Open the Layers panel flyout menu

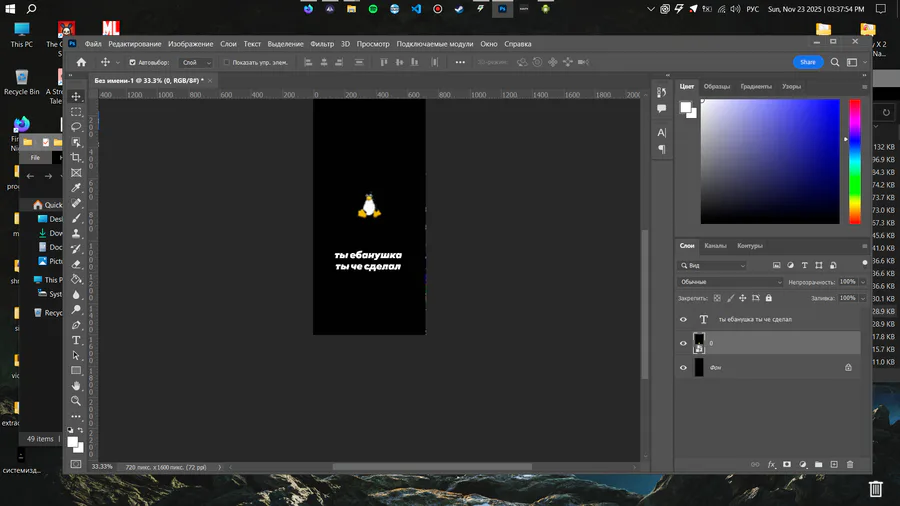coord(864,246)
